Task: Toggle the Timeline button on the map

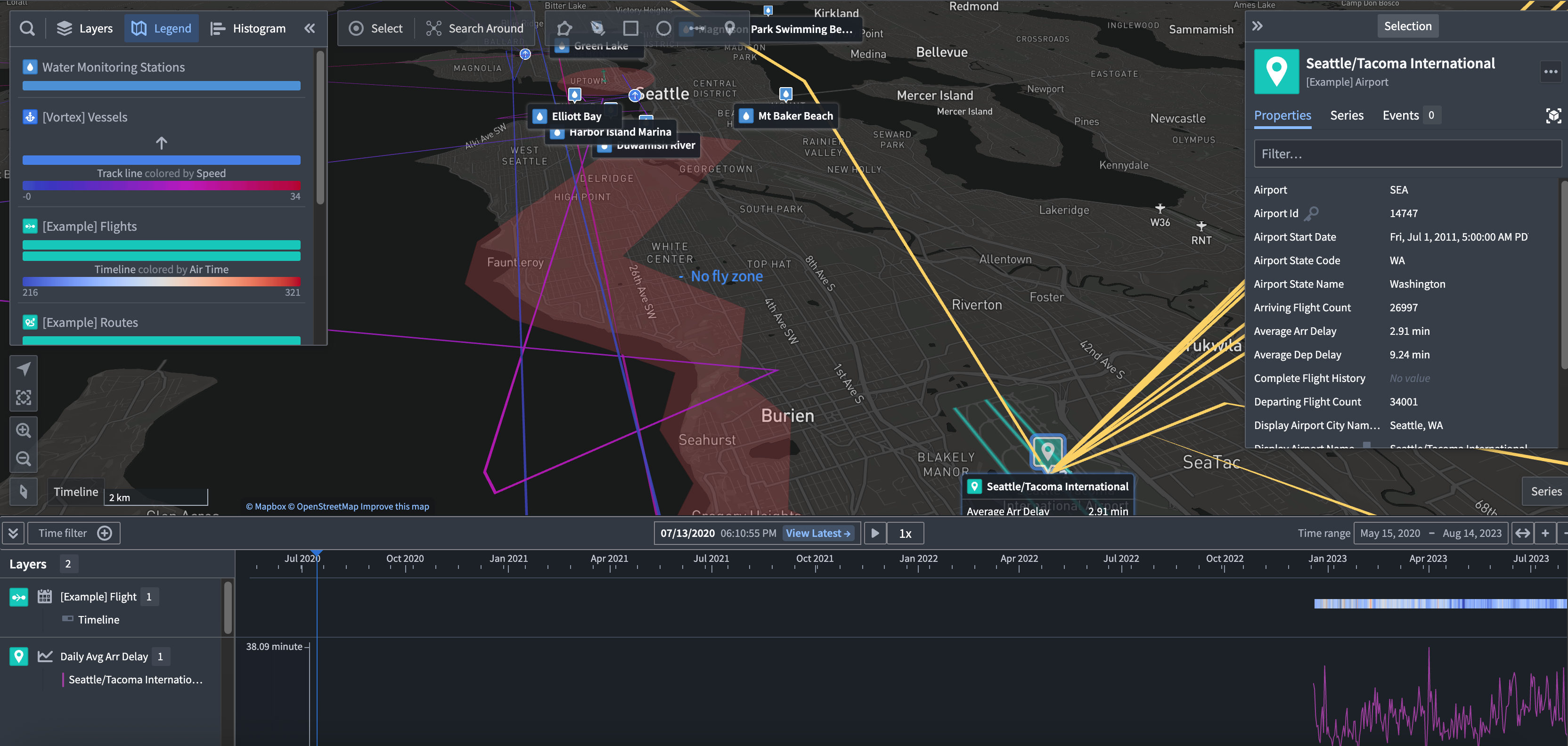Action: coord(75,492)
